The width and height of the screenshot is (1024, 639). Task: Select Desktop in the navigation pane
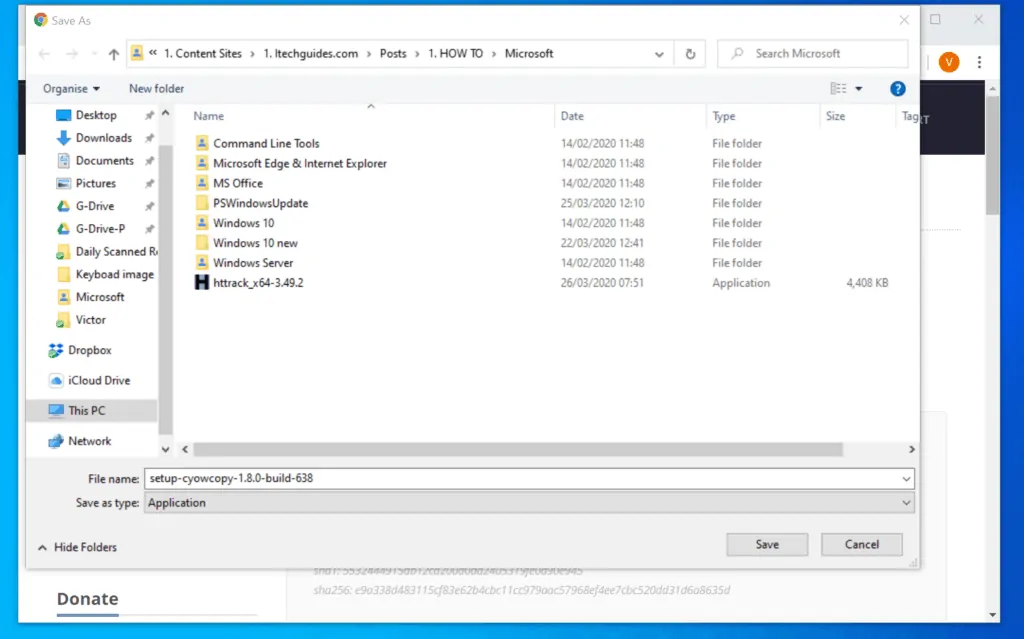pos(96,115)
